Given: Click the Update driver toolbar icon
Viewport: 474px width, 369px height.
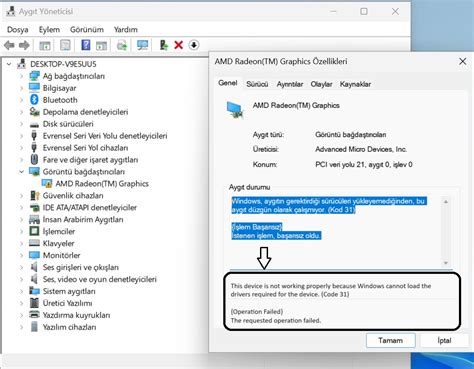Looking at the screenshot, I should (163, 45).
